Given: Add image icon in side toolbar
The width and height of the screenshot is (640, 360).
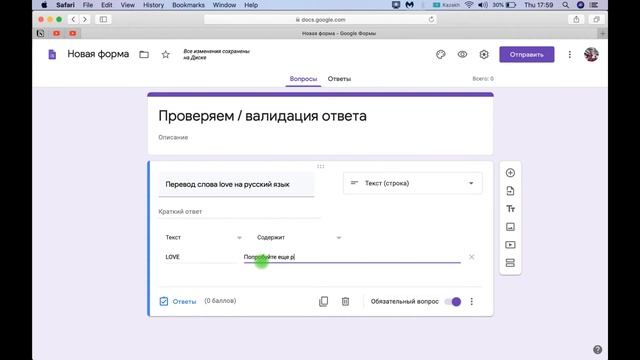Looking at the screenshot, I should (510, 227).
